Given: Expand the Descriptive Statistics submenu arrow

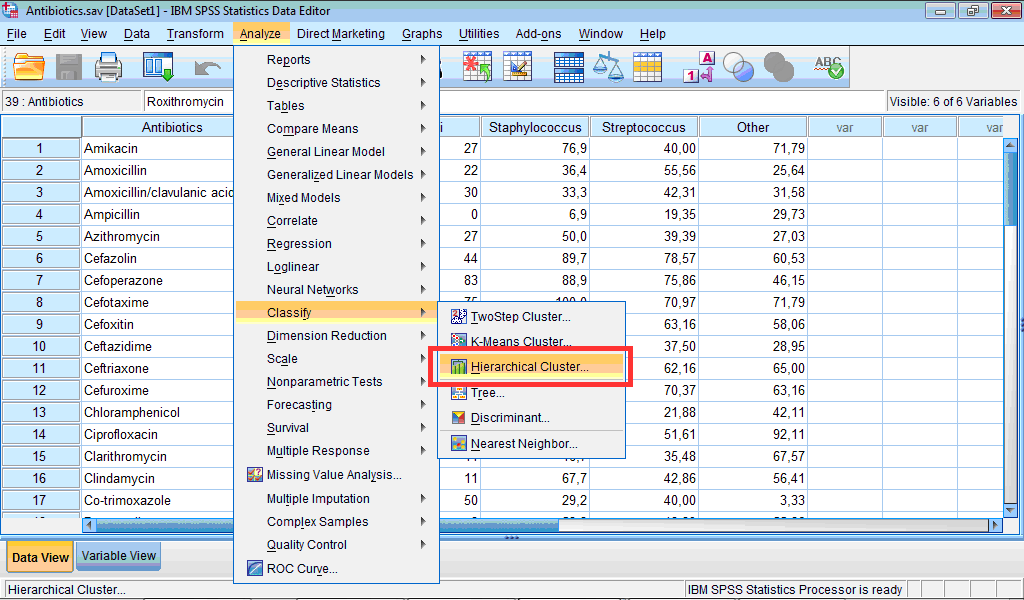Looking at the screenshot, I should (x=423, y=82).
